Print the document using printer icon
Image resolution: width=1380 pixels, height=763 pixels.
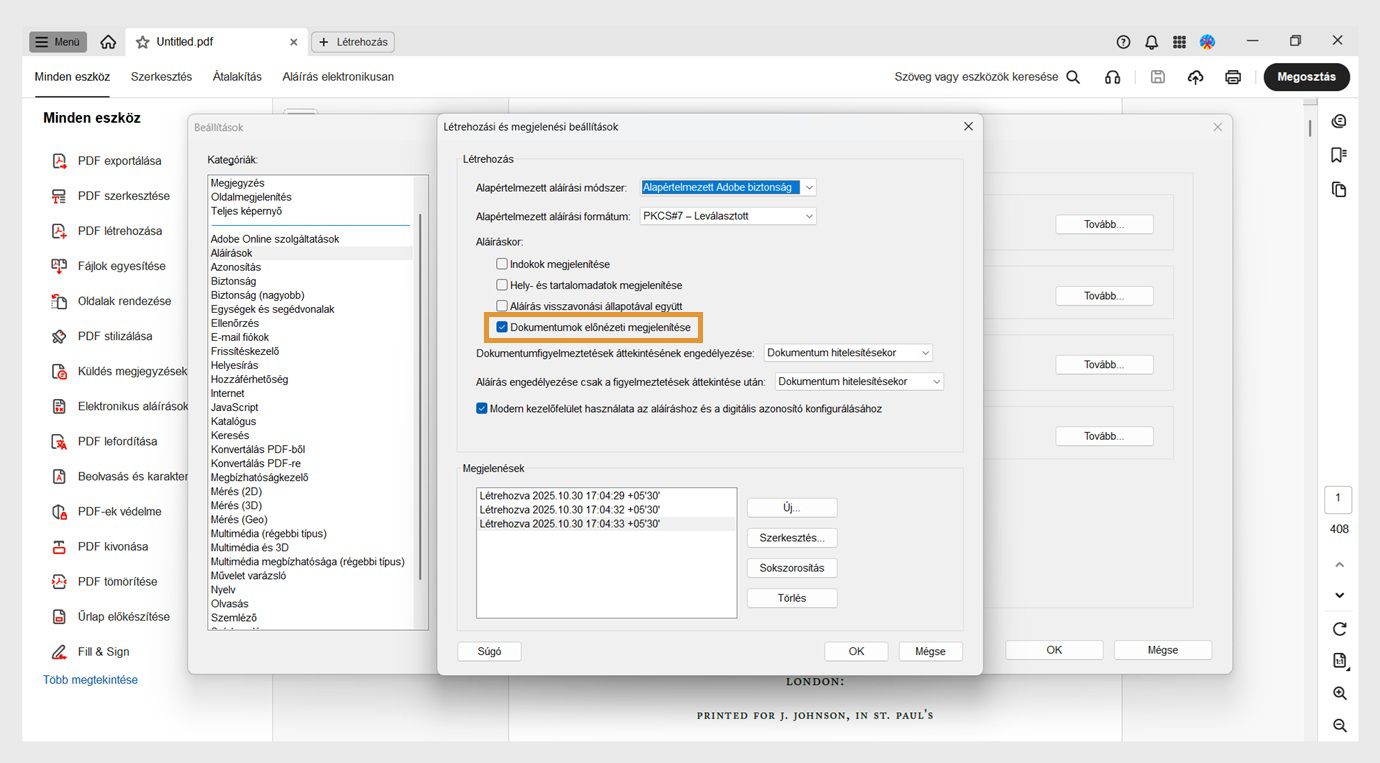point(1233,77)
